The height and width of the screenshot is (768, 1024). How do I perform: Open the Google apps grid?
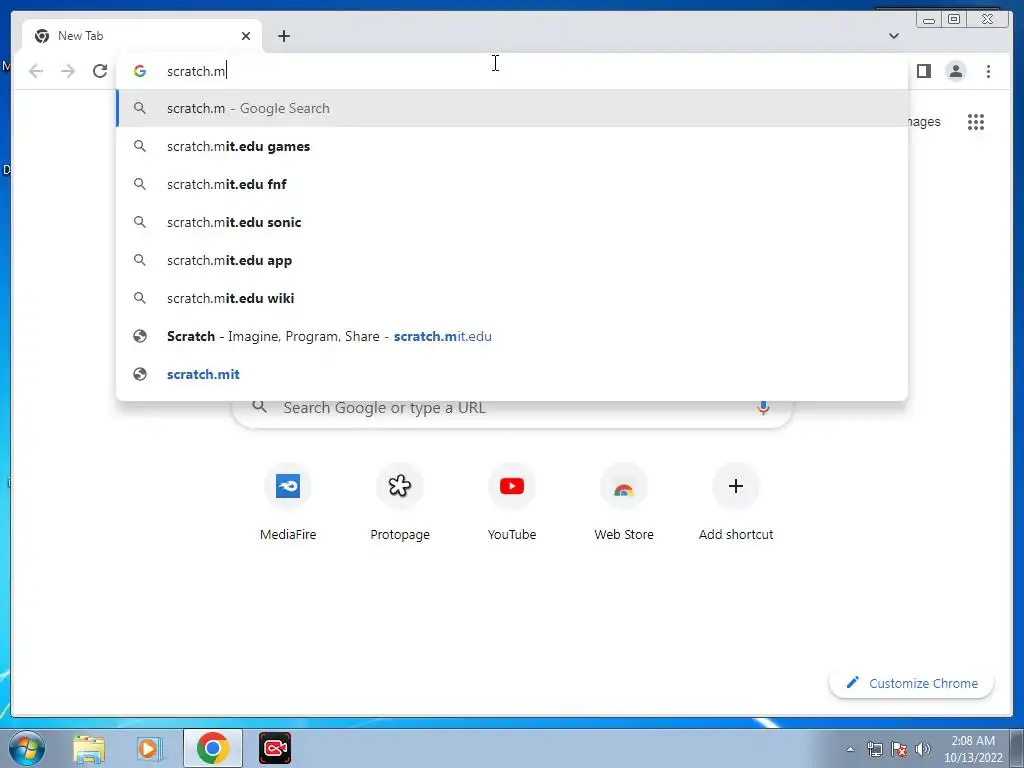tap(976, 122)
